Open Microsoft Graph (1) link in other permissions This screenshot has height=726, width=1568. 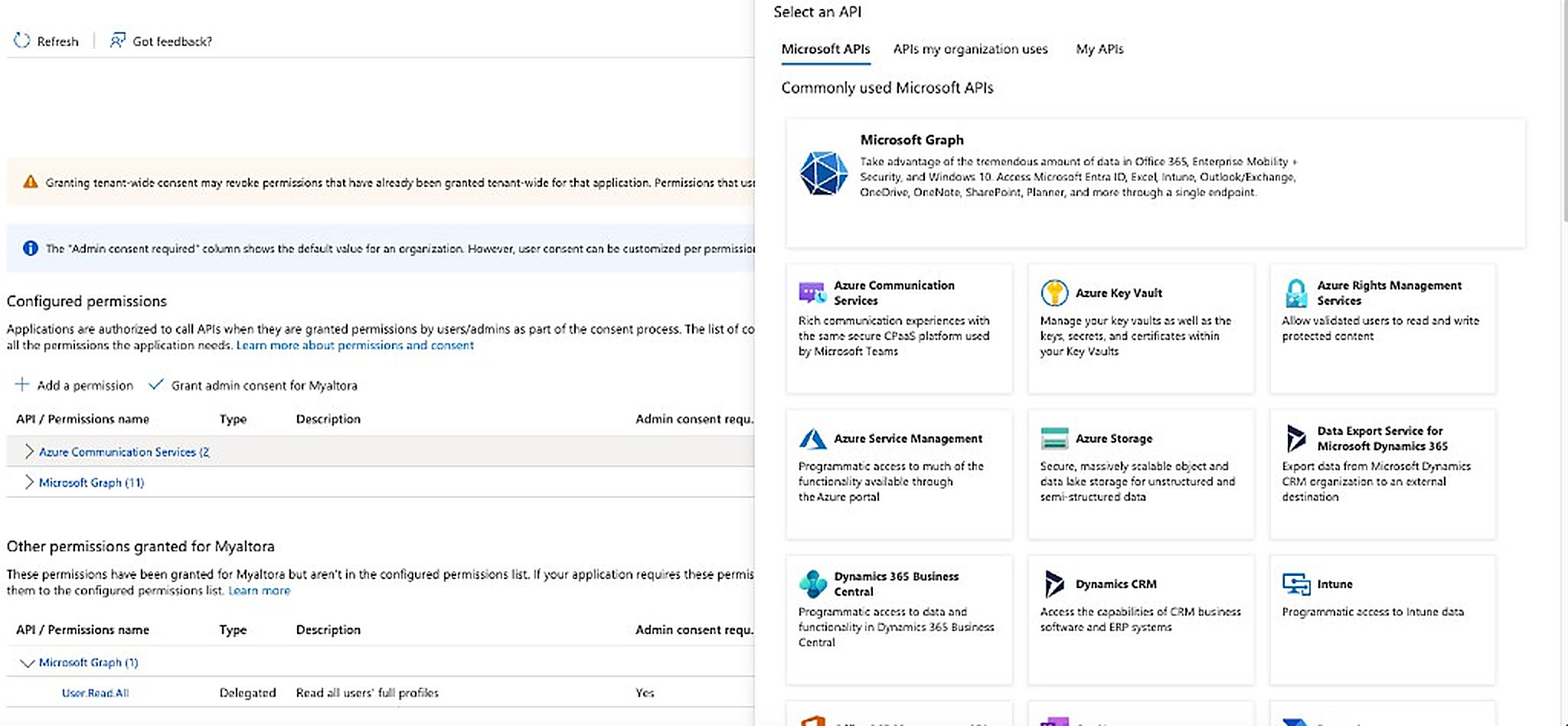pos(88,662)
